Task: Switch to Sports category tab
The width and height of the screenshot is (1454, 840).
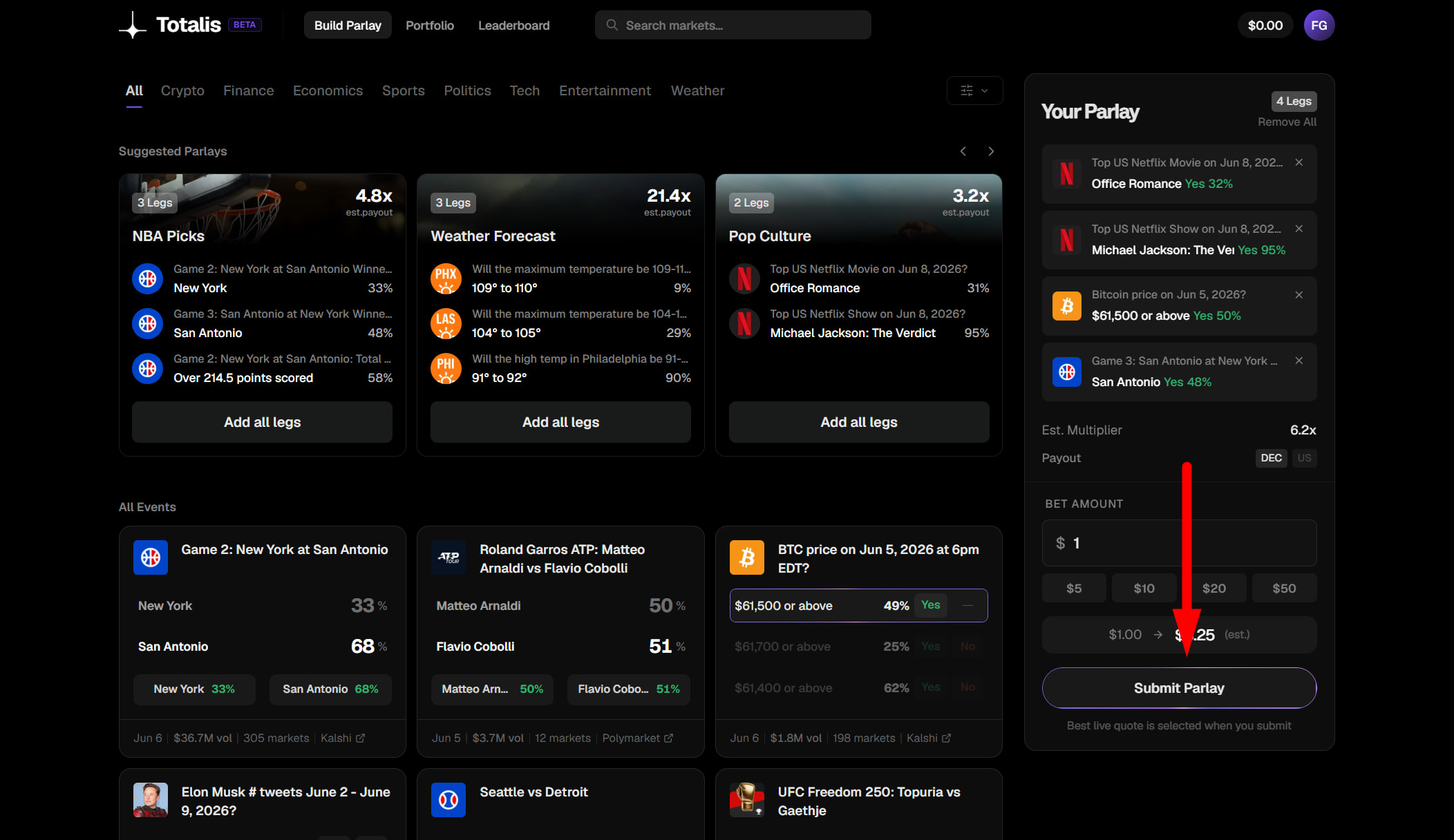Action: [403, 90]
